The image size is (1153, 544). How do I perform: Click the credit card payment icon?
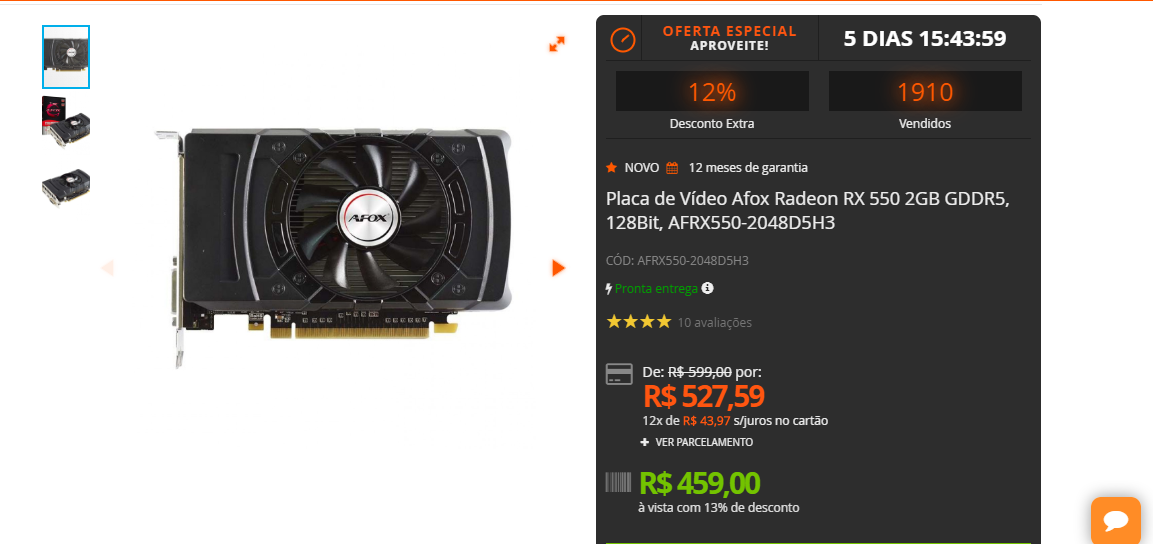619,374
